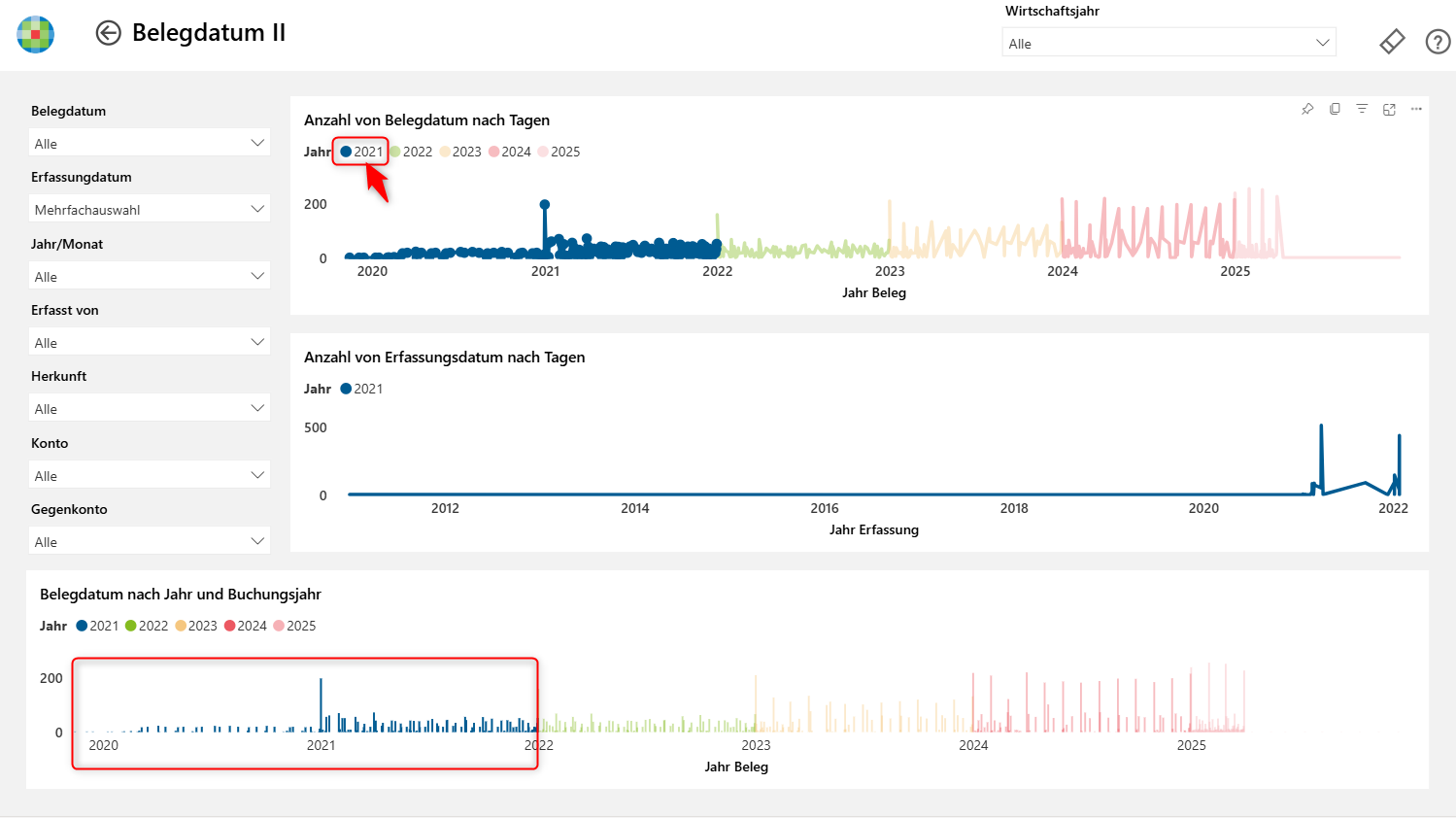The height and width of the screenshot is (818, 1456).
Task: Select 2023 in the Belegdatum nach Tagen legend
Action: (460, 152)
